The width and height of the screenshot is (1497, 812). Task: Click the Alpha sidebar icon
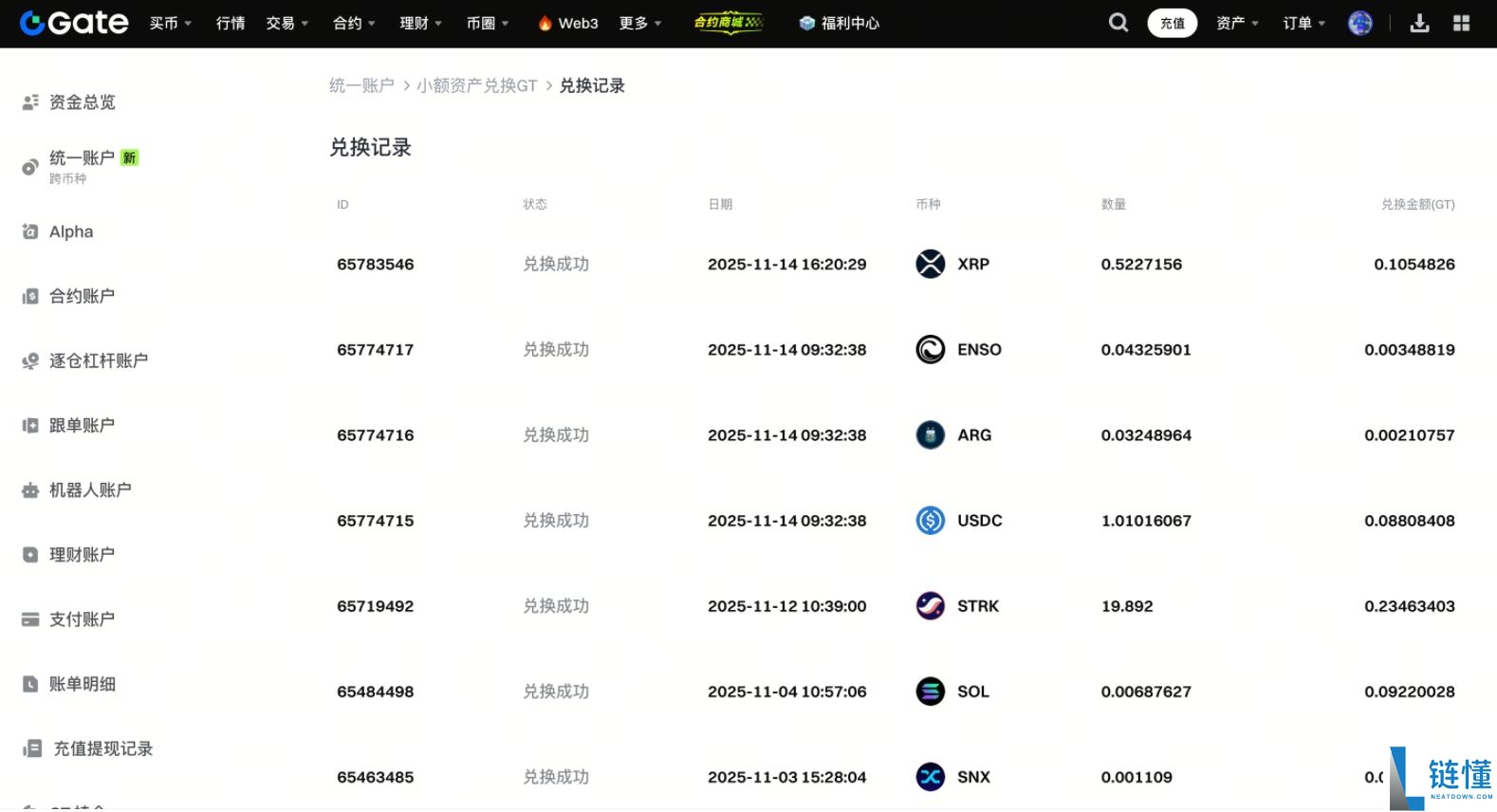pyautogui.click(x=30, y=231)
